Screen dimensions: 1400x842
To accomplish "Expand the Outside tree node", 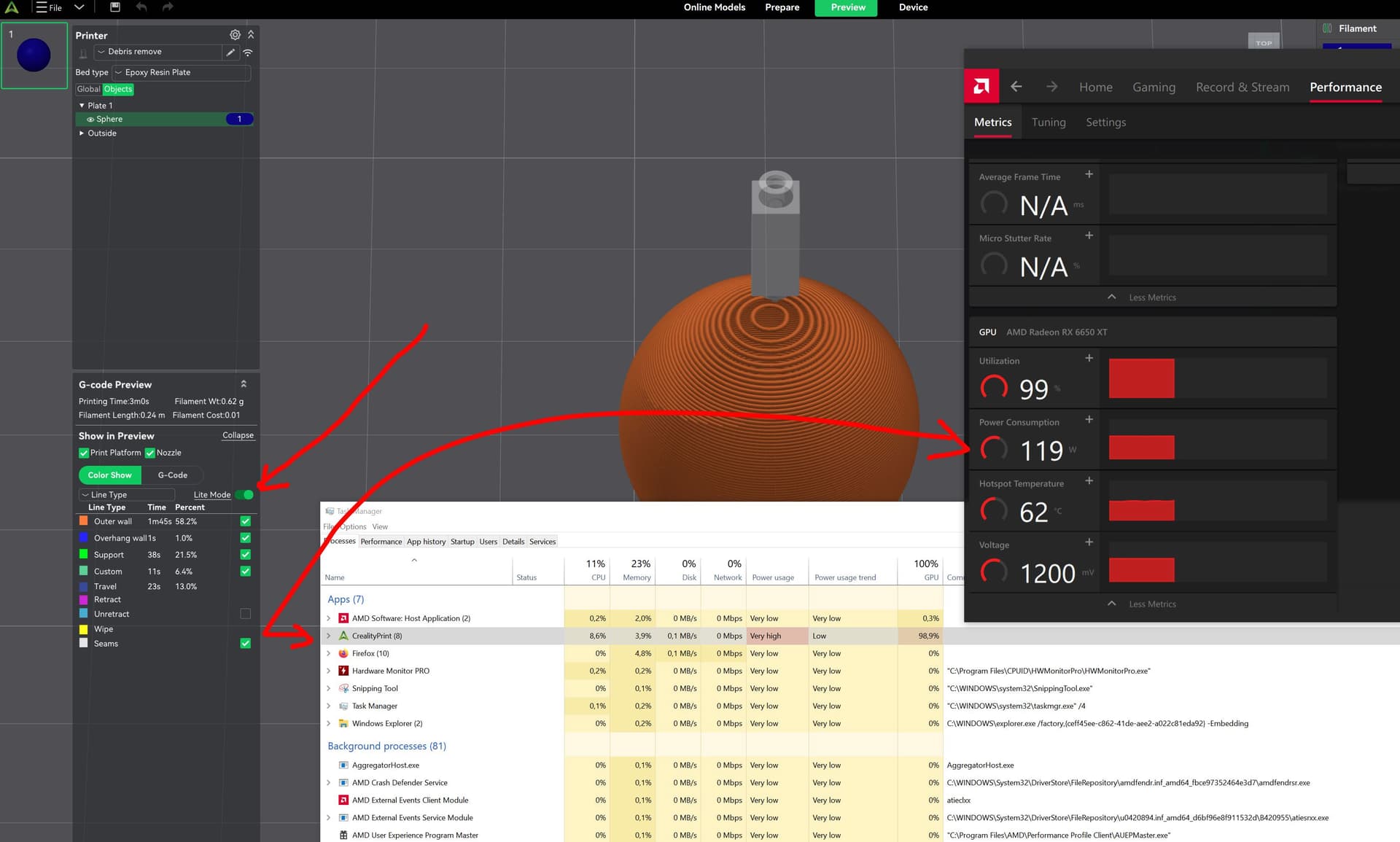I will [x=82, y=133].
